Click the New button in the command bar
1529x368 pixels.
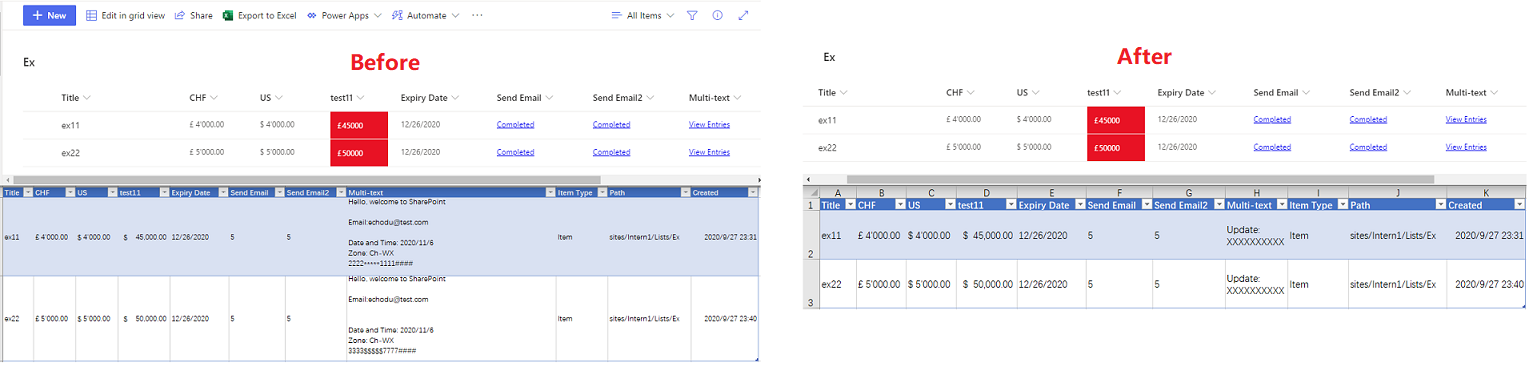[x=49, y=15]
